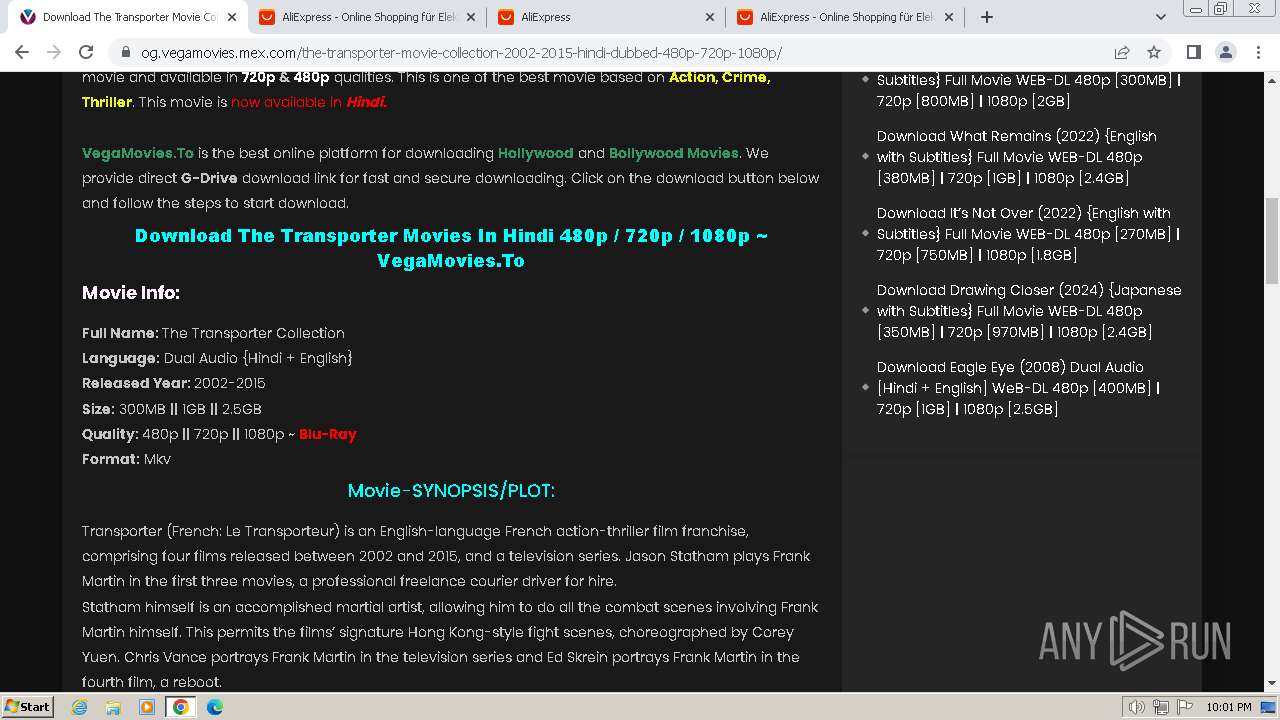This screenshot has width=1280, height=720.
Task: Click the Format: Mkv line
Action: [126, 459]
